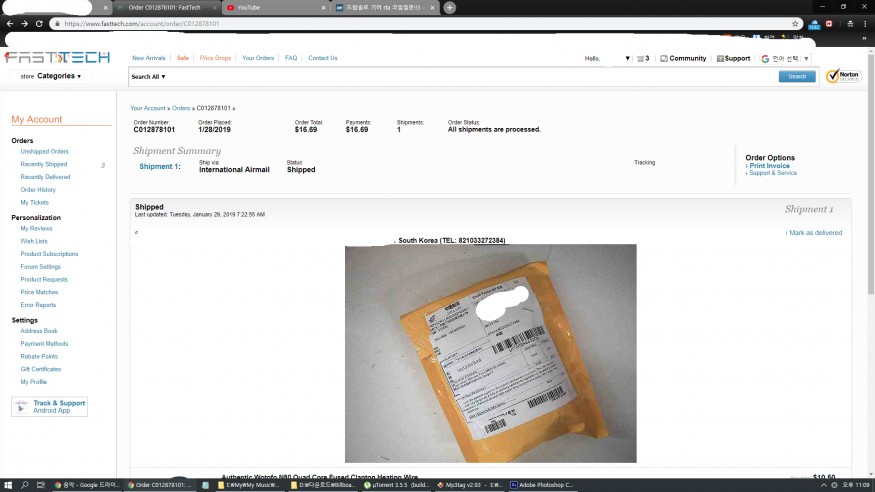
Task: Switch to uTorrent in the taskbar
Action: pyautogui.click(x=396, y=485)
